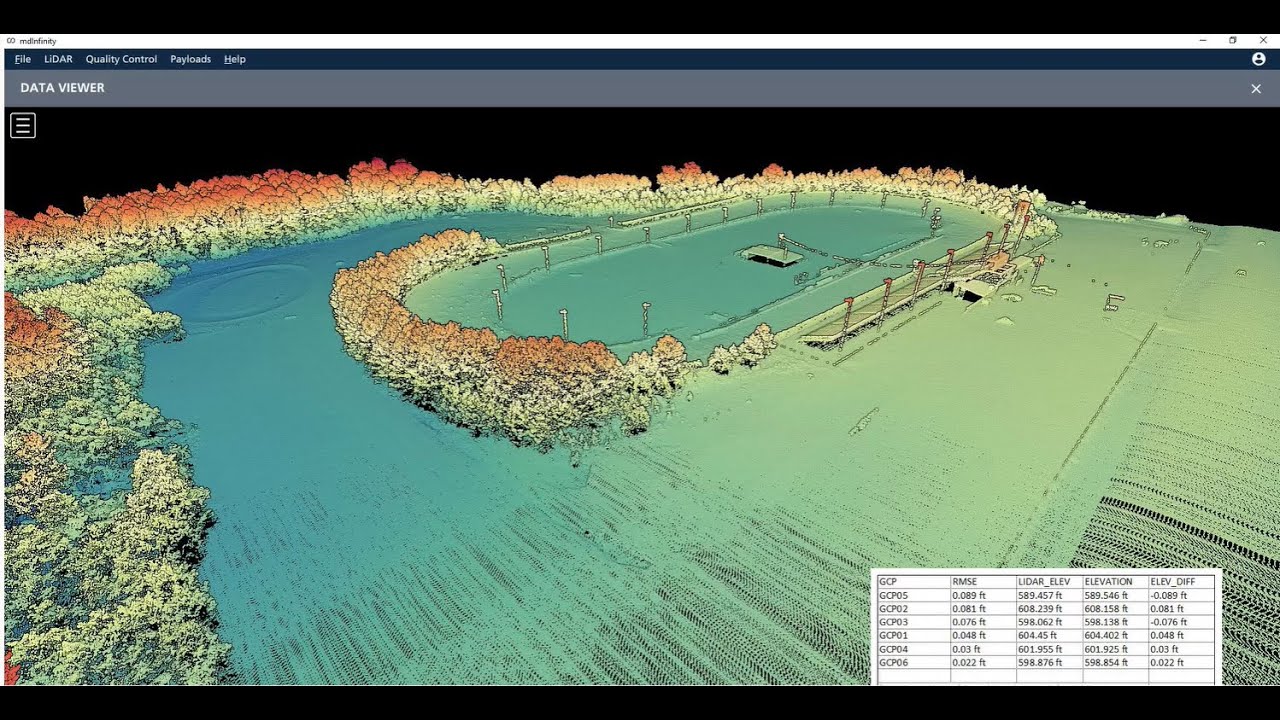Select the GCP05 row label
Screen dimensions: 1280x720
point(913,595)
